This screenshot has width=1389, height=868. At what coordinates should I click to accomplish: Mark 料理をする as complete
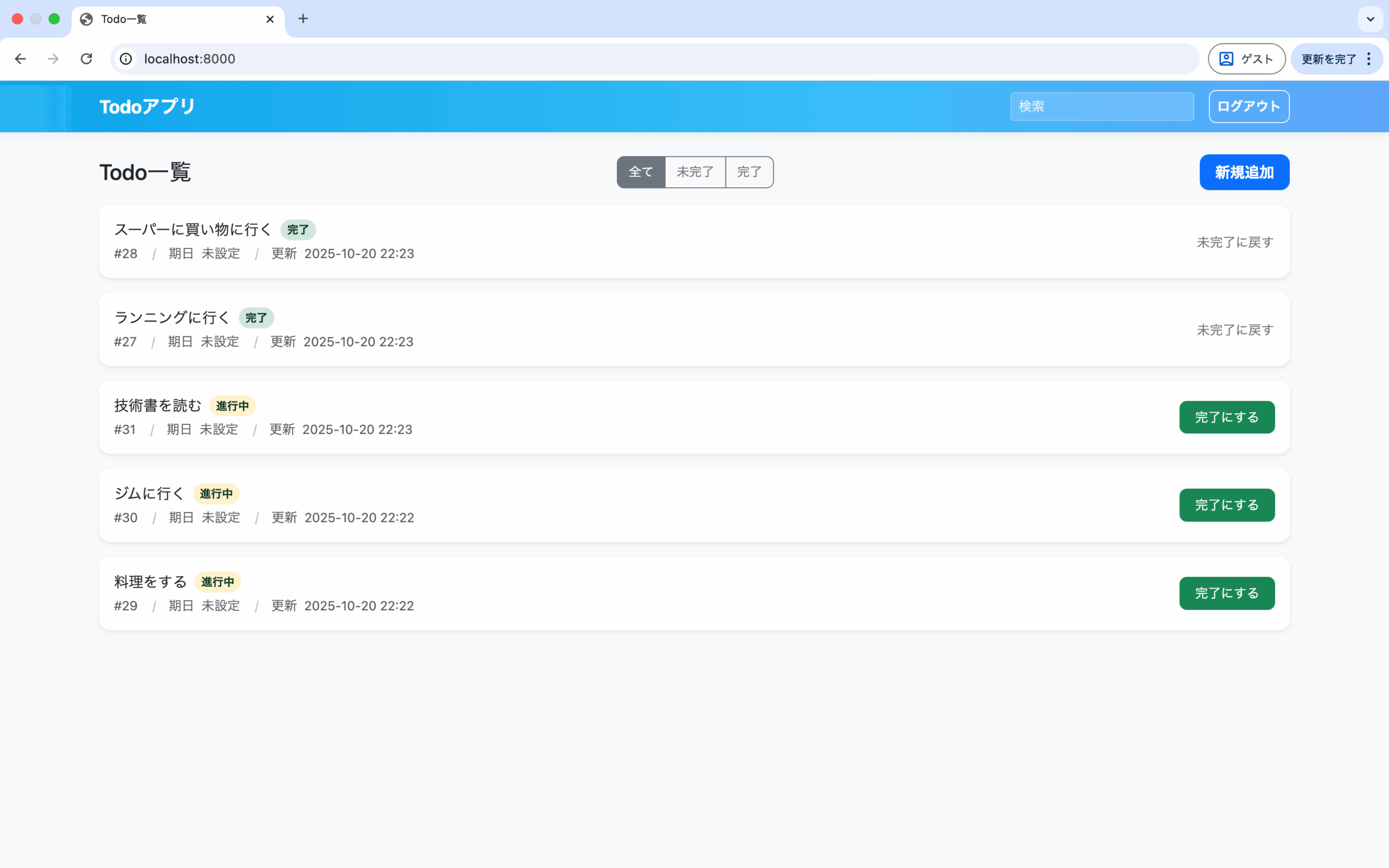coord(1227,593)
